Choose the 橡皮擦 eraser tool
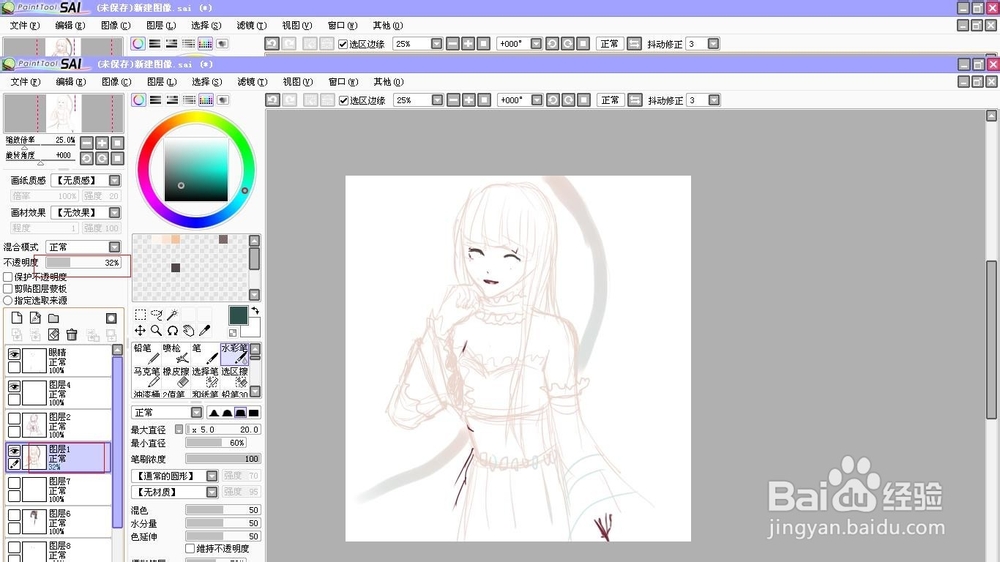This screenshot has height=562, width=1000. pyautogui.click(x=176, y=377)
